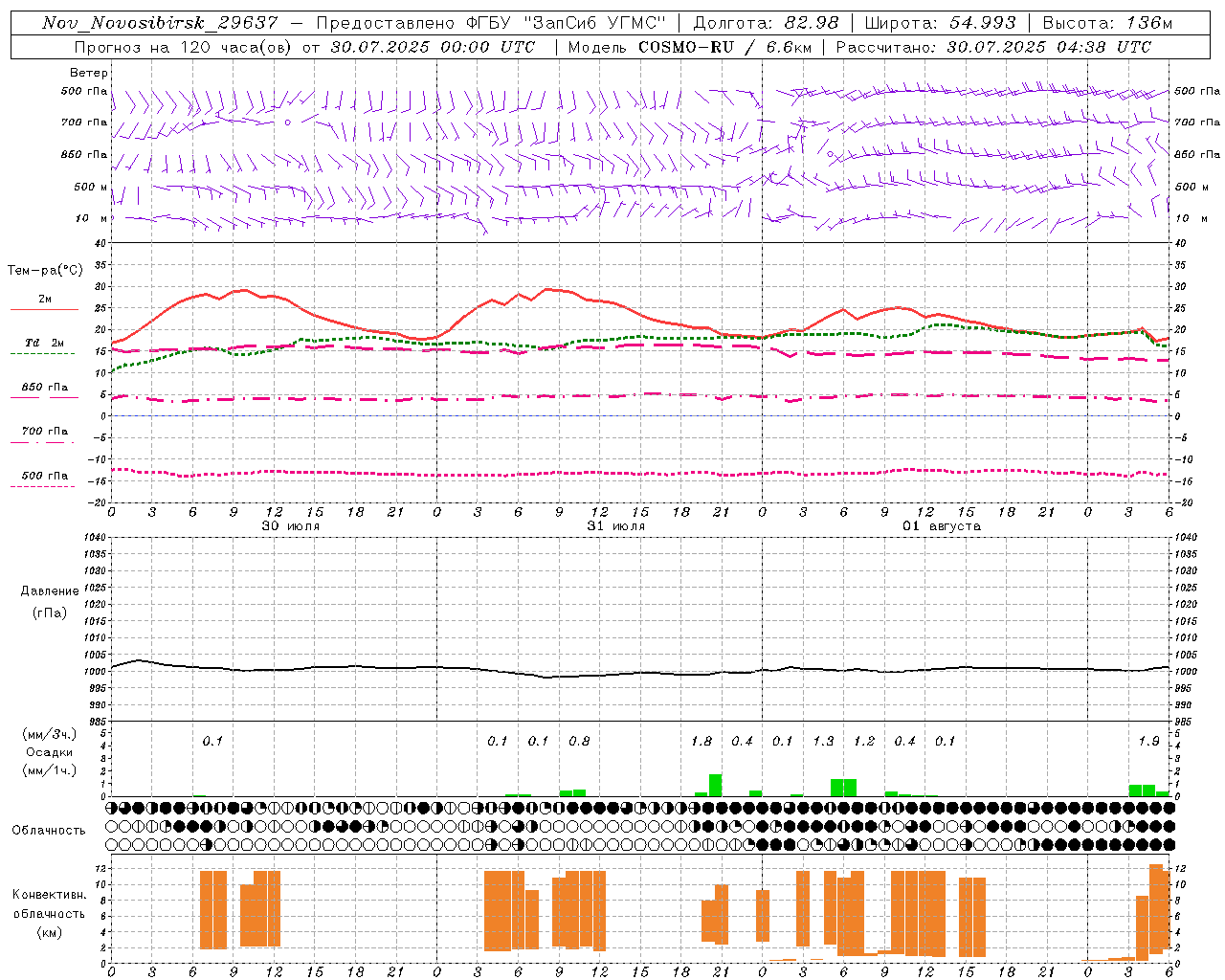Click the 1.2 precipitation amount value
1225x980 pixels.
coord(864,741)
